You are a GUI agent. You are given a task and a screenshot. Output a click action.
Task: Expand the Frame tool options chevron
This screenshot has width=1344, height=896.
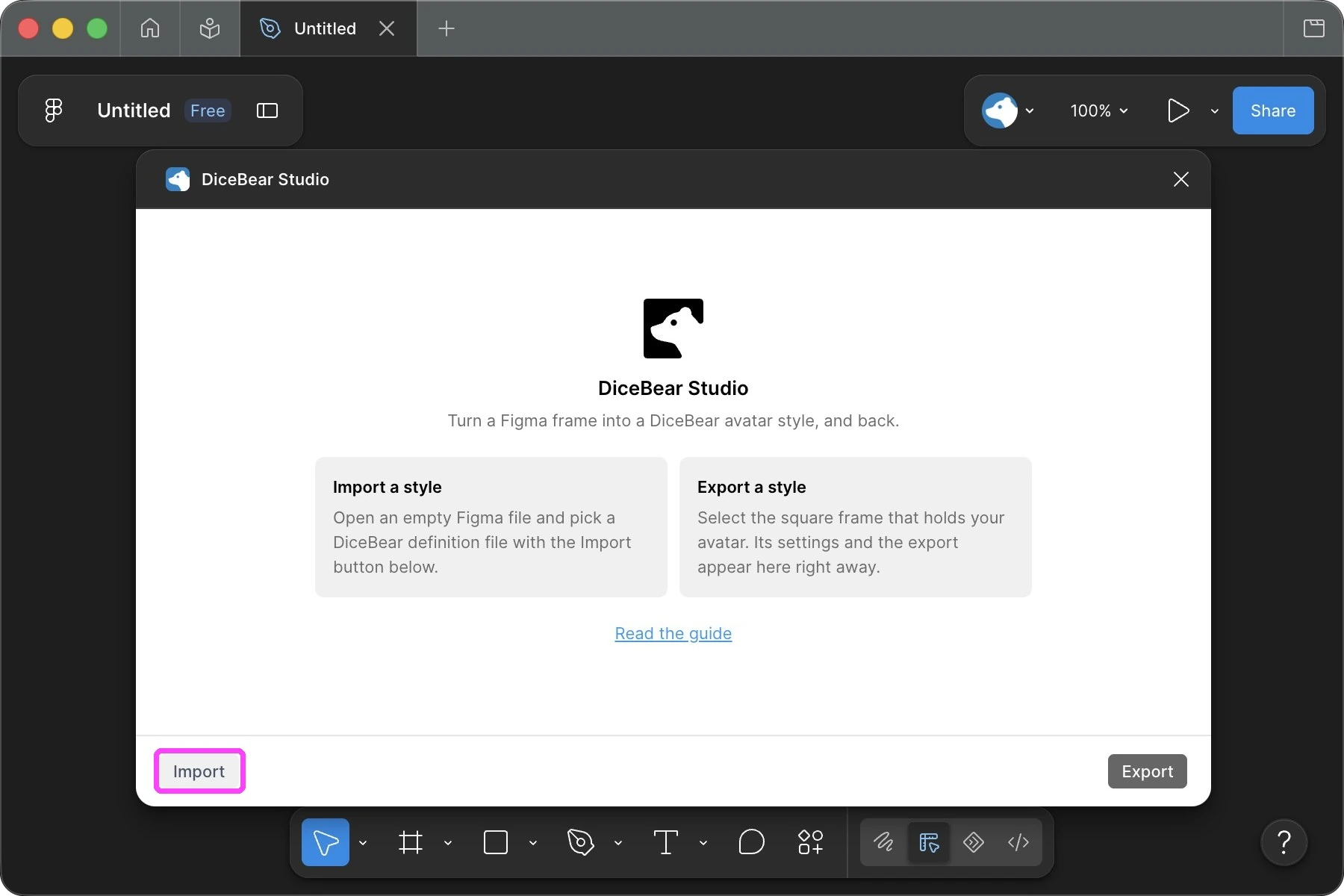[x=448, y=843]
